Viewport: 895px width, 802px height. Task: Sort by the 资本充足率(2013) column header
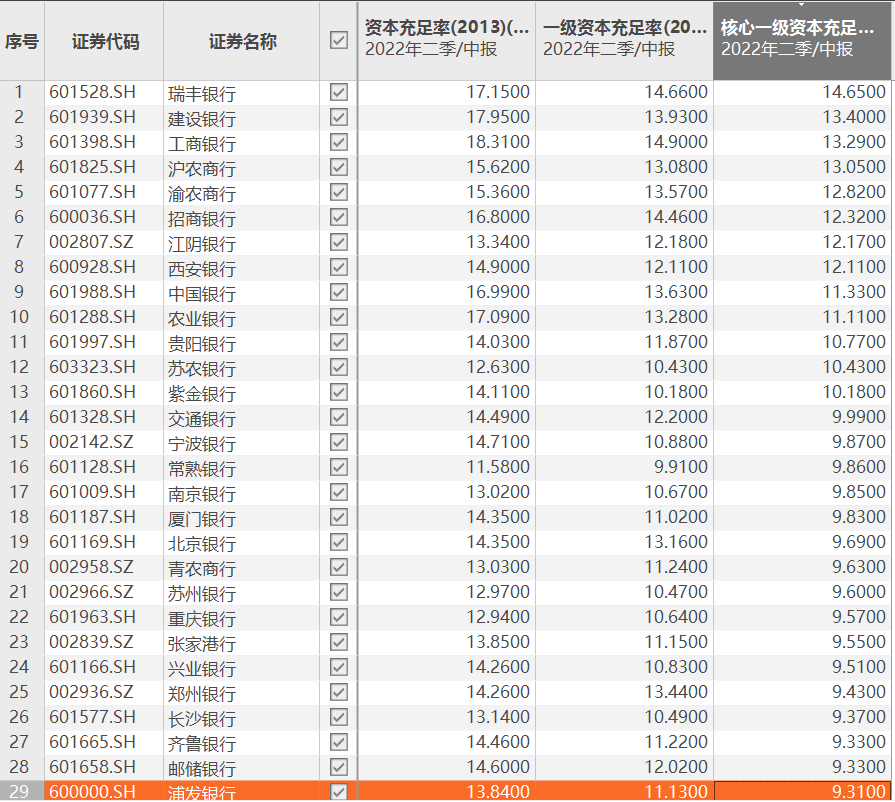446,41
